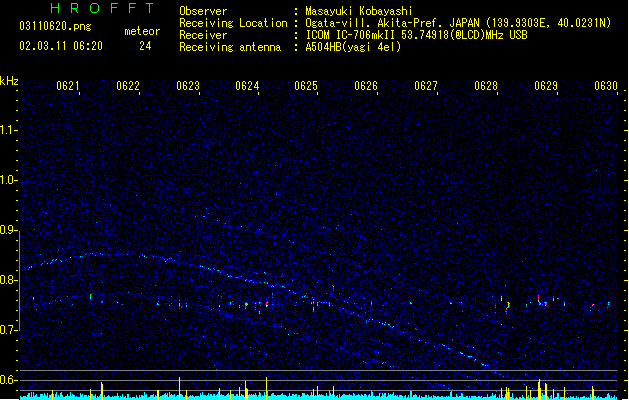The height and width of the screenshot is (400, 629).
Task: Click the 1.0 kHz axis label
Action: point(9,180)
